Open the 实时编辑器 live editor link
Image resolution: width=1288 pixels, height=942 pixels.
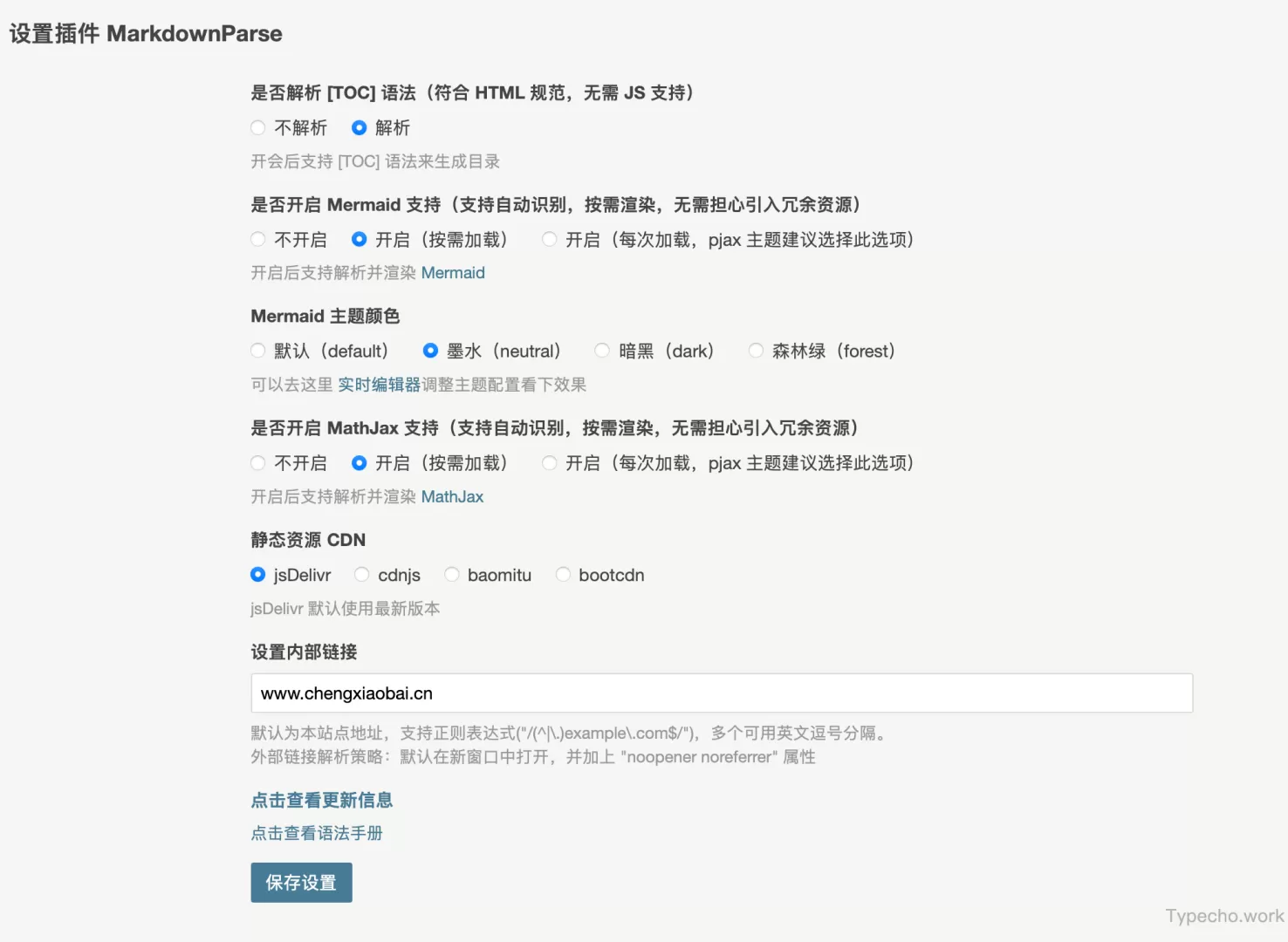click(x=379, y=384)
